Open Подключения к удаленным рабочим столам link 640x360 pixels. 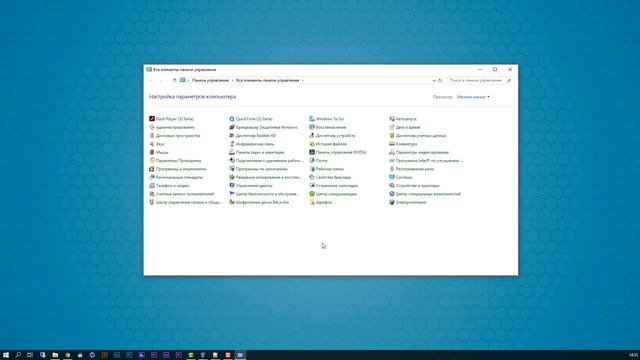tap(269, 160)
